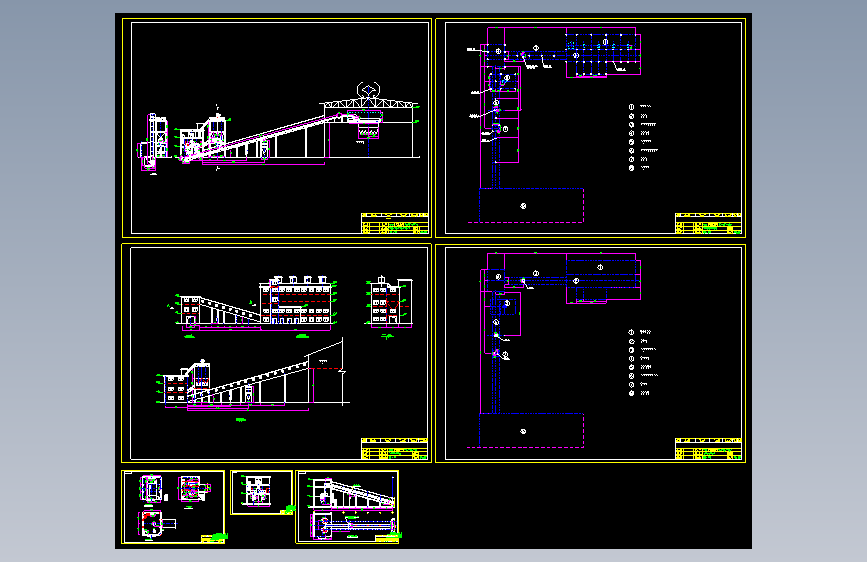Select the inclined conveyor side elevation sheet
Viewport: 867px width, 562px height.
pos(276,128)
